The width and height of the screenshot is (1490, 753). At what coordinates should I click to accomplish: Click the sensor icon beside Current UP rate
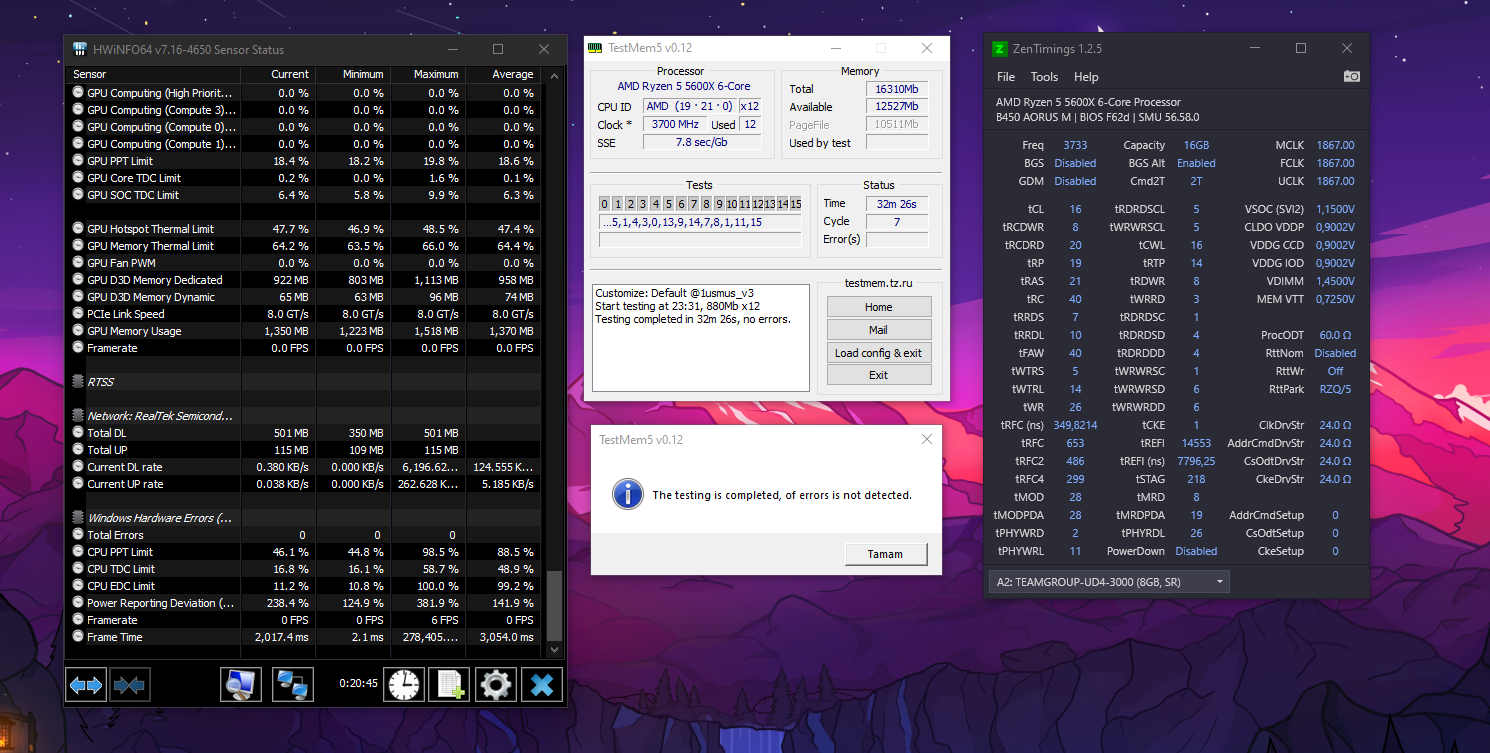point(79,484)
